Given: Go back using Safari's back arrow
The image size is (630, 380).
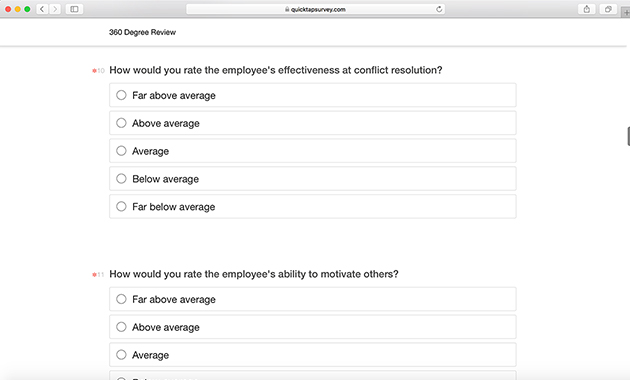Looking at the screenshot, I should [42, 9].
